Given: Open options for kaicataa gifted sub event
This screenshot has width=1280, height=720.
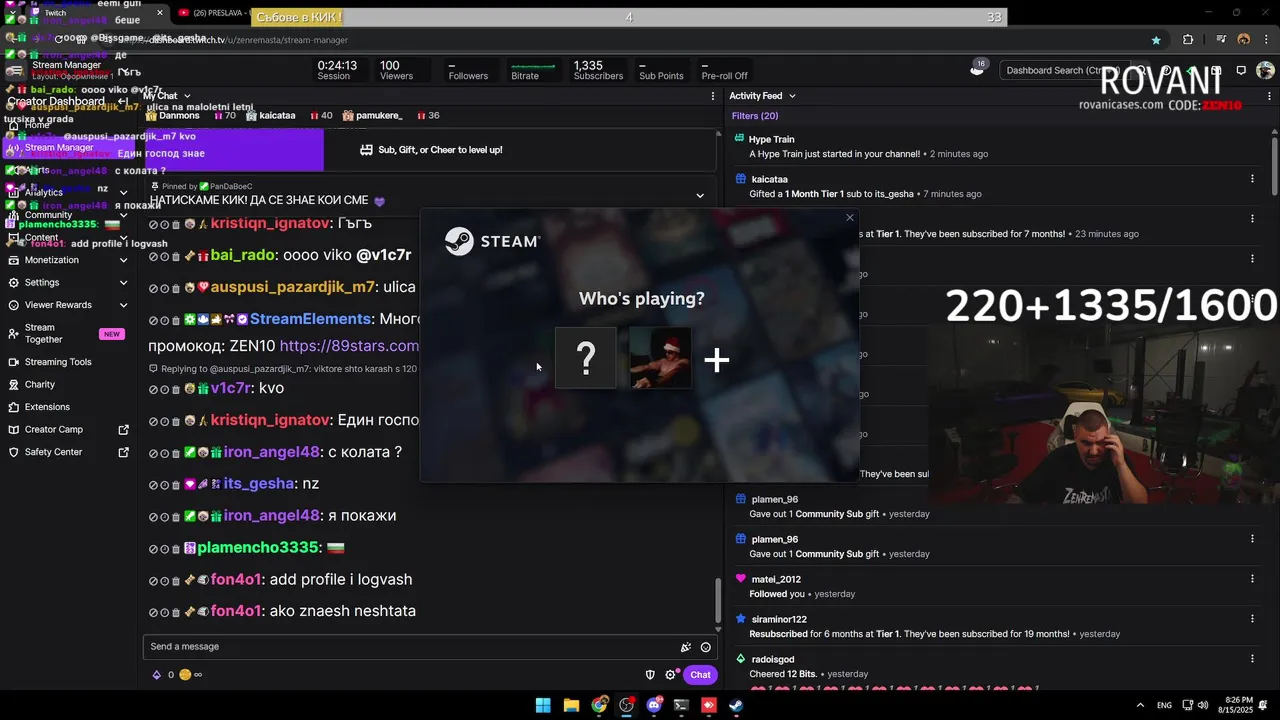Looking at the screenshot, I should [1252, 179].
